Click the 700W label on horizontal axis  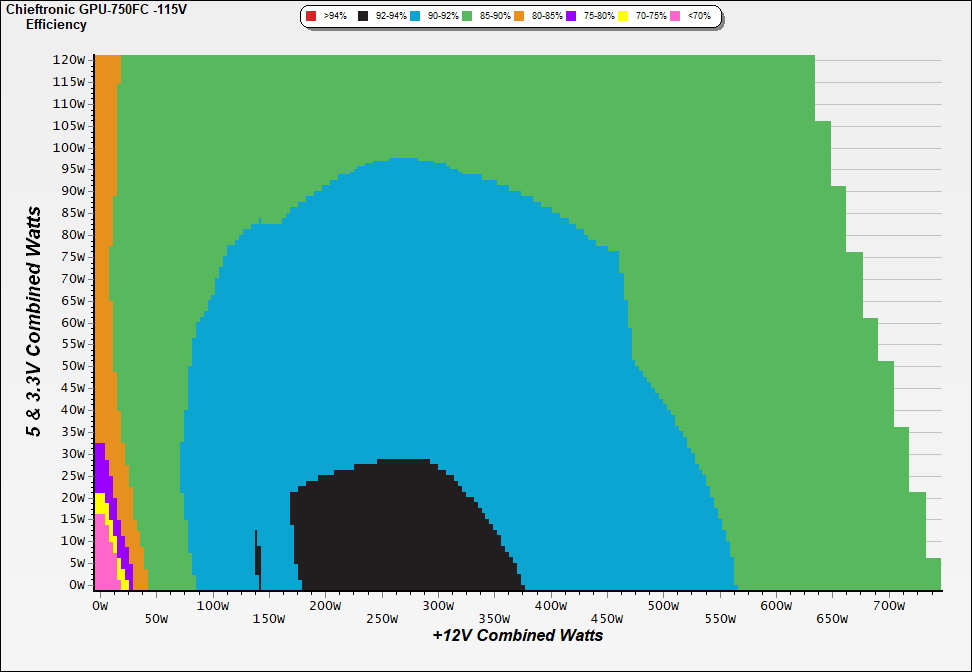pos(888,606)
